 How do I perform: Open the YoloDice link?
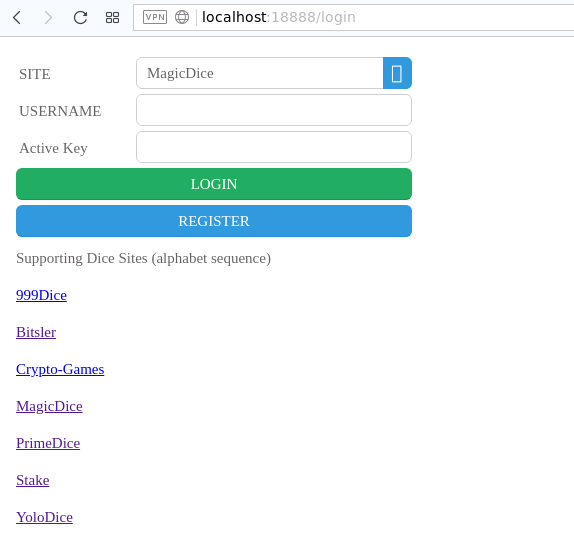44,517
